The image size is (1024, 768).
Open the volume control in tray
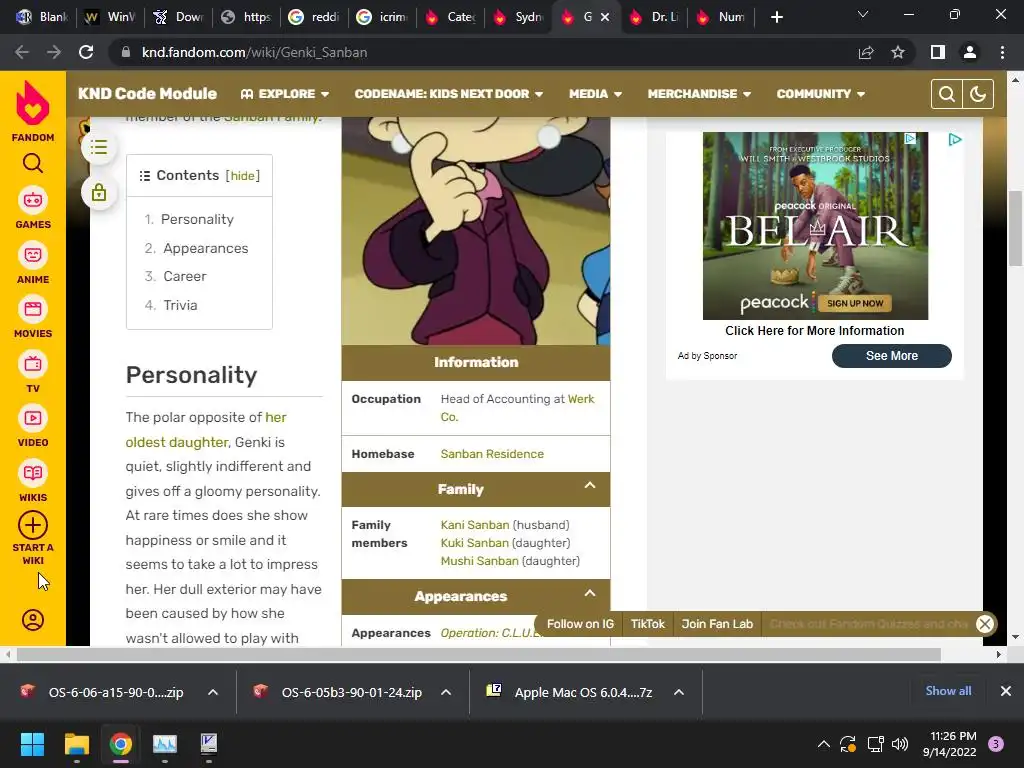[900, 744]
